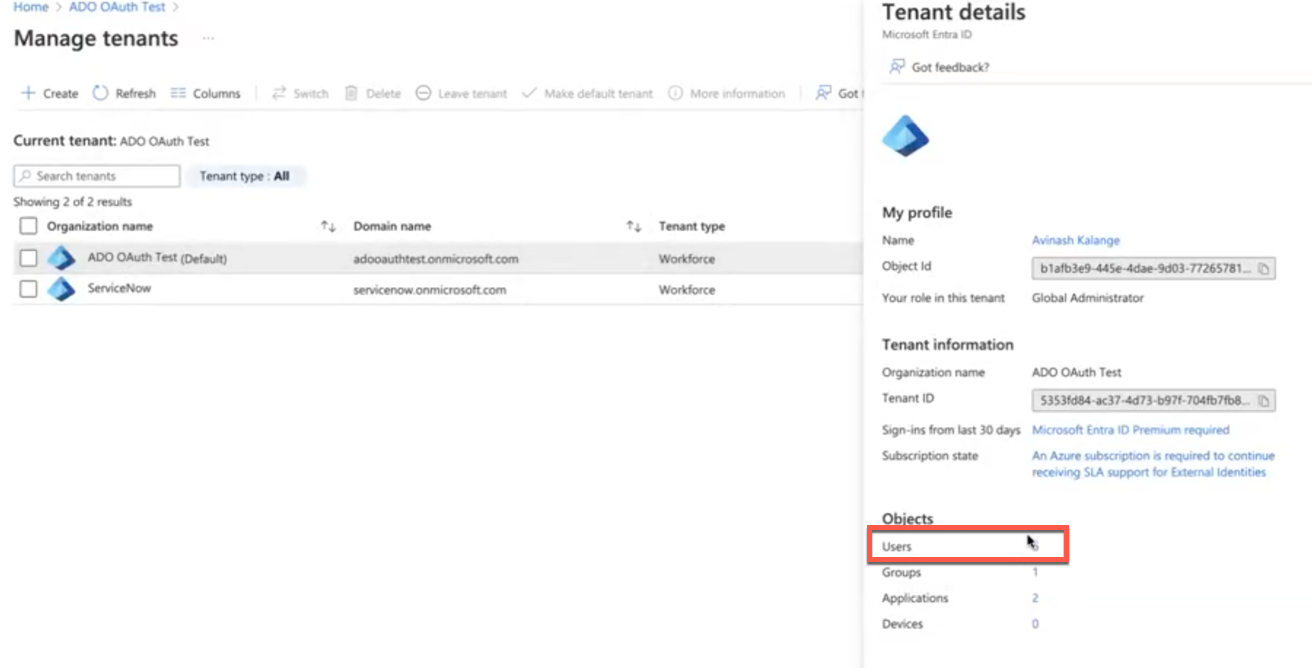This screenshot has width=1312, height=668.
Task: Check the ServiceNow row checkbox
Action: click(28, 289)
